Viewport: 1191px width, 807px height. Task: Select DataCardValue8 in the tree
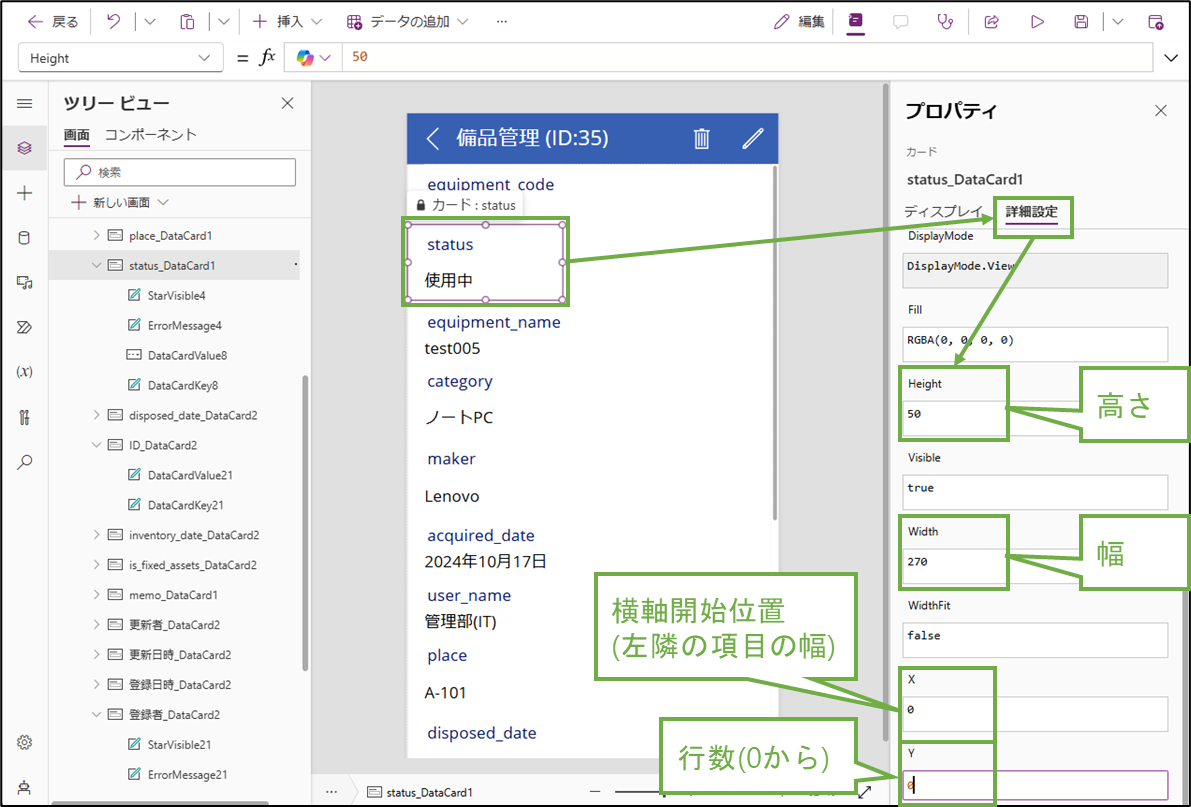(187, 355)
